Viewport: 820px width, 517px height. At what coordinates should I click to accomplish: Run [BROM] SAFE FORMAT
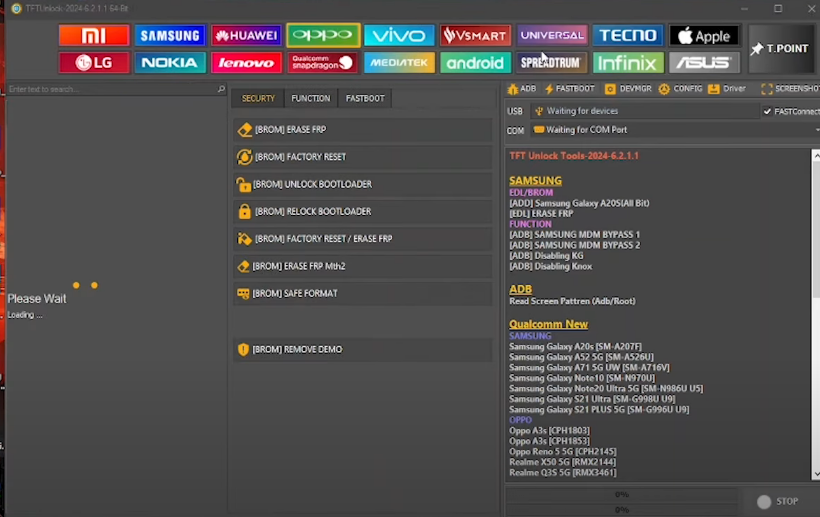[x=362, y=293]
